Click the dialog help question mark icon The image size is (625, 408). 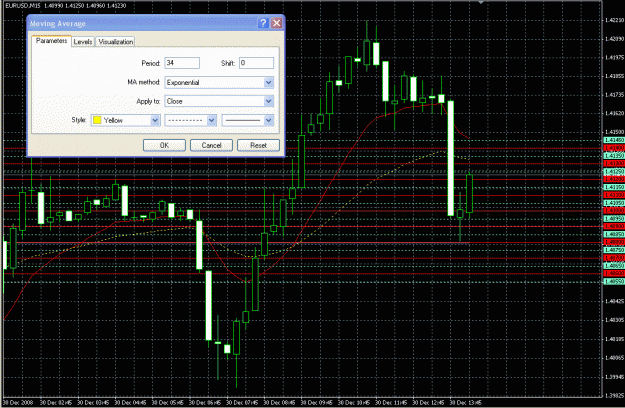point(263,23)
